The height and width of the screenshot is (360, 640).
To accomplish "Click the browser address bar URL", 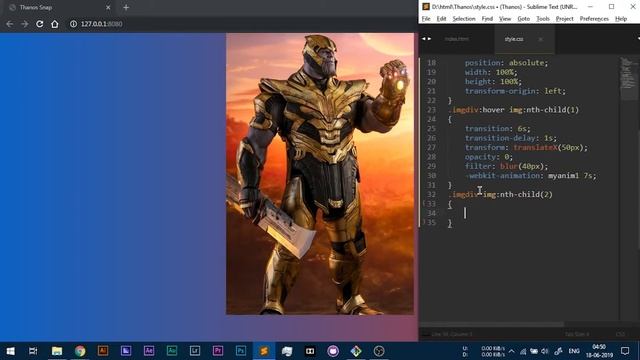I will coord(101,24).
